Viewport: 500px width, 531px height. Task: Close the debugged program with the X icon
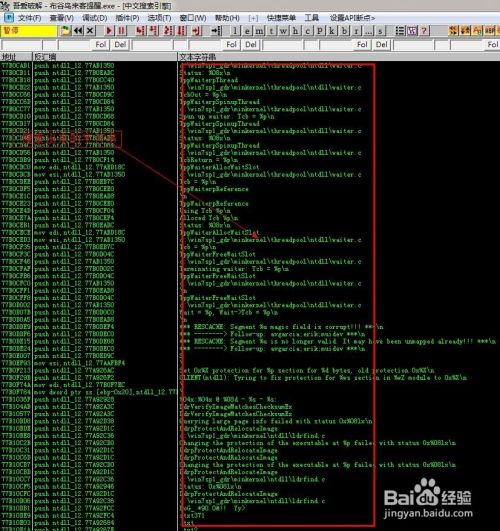tap(90, 31)
